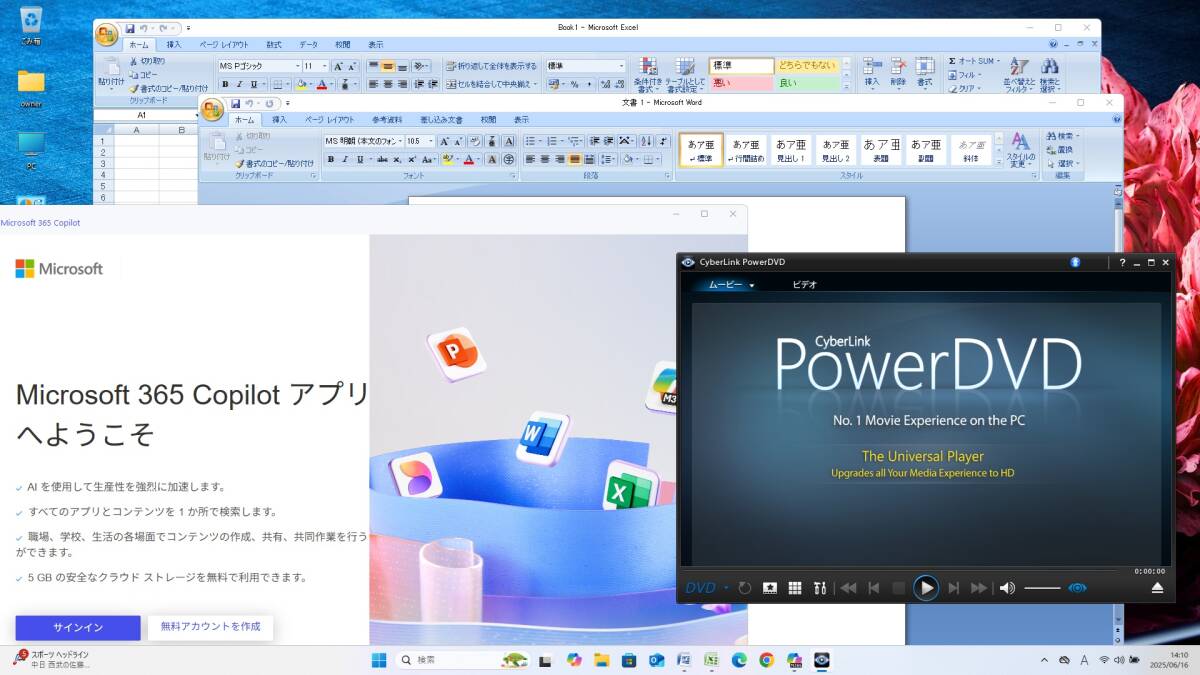The width and height of the screenshot is (1200, 675).
Task: Open ごみ箱 on desktop
Action: [31, 26]
